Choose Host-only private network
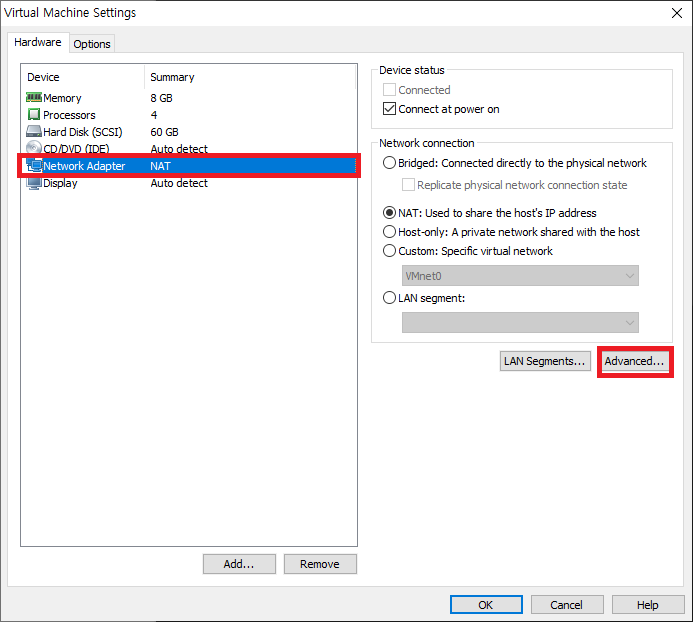Image resolution: width=693 pixels, height=622 pixels. tap(389, 232)
